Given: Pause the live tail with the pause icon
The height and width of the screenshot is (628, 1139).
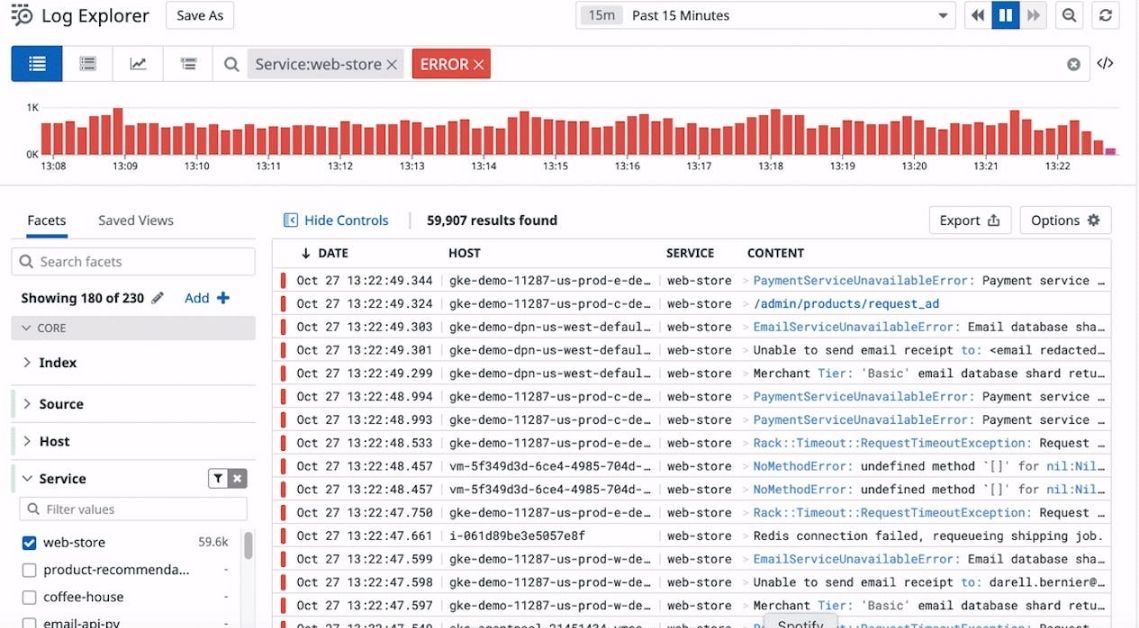Looking at the screenshot, I should (1005, 15).
